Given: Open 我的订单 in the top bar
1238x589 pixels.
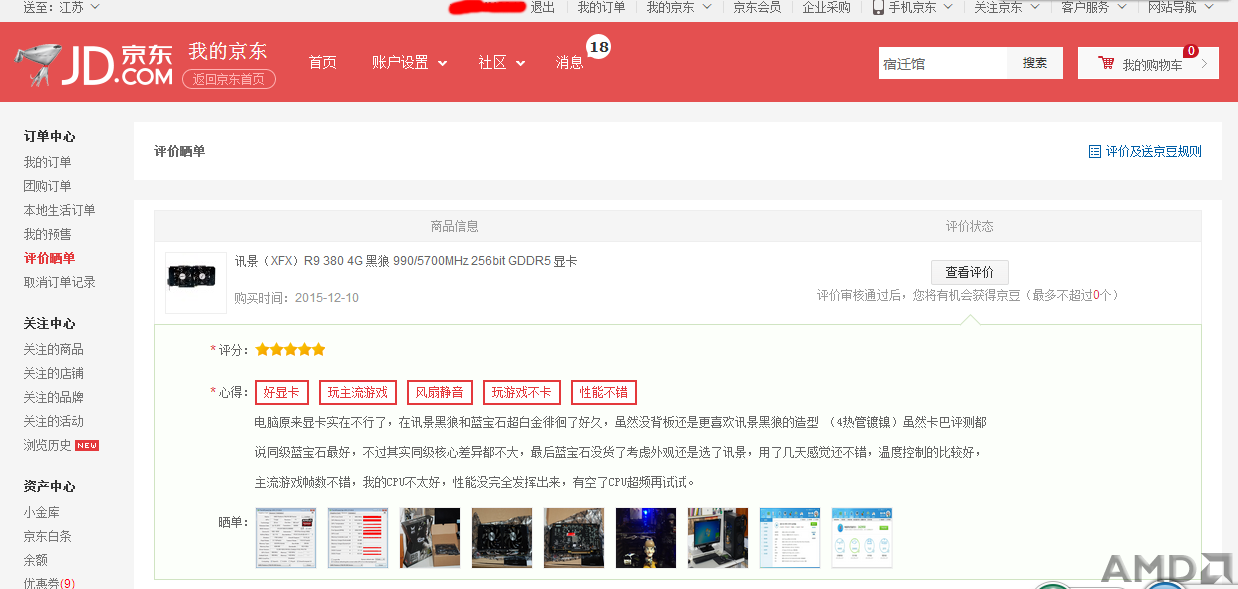Looking at the screenshot, I should coord(601,7).
